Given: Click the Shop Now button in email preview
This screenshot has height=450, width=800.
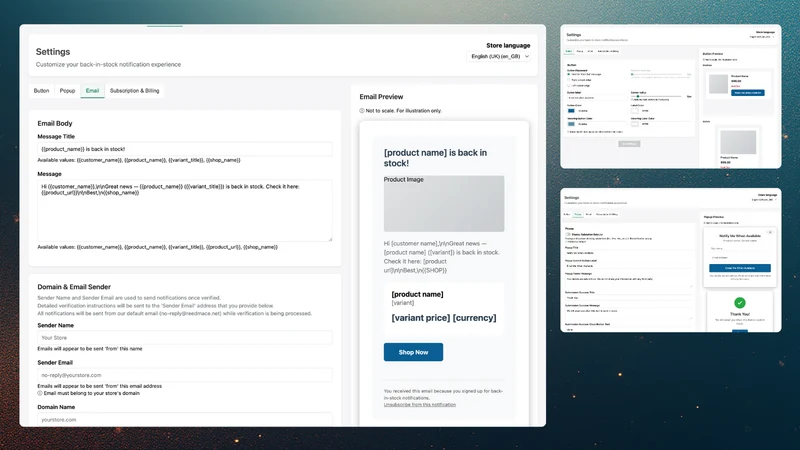Looking at the screenshot, I should [x=413, y=352].
